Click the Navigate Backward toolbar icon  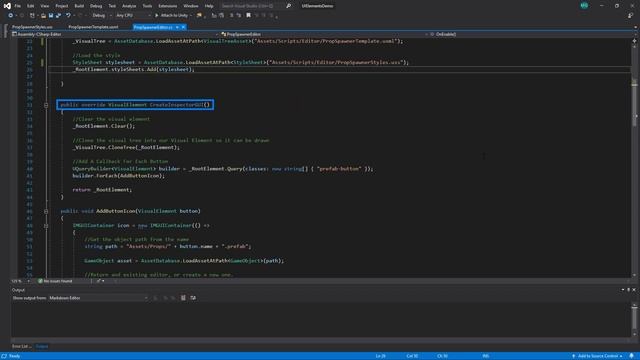(10, 16)
